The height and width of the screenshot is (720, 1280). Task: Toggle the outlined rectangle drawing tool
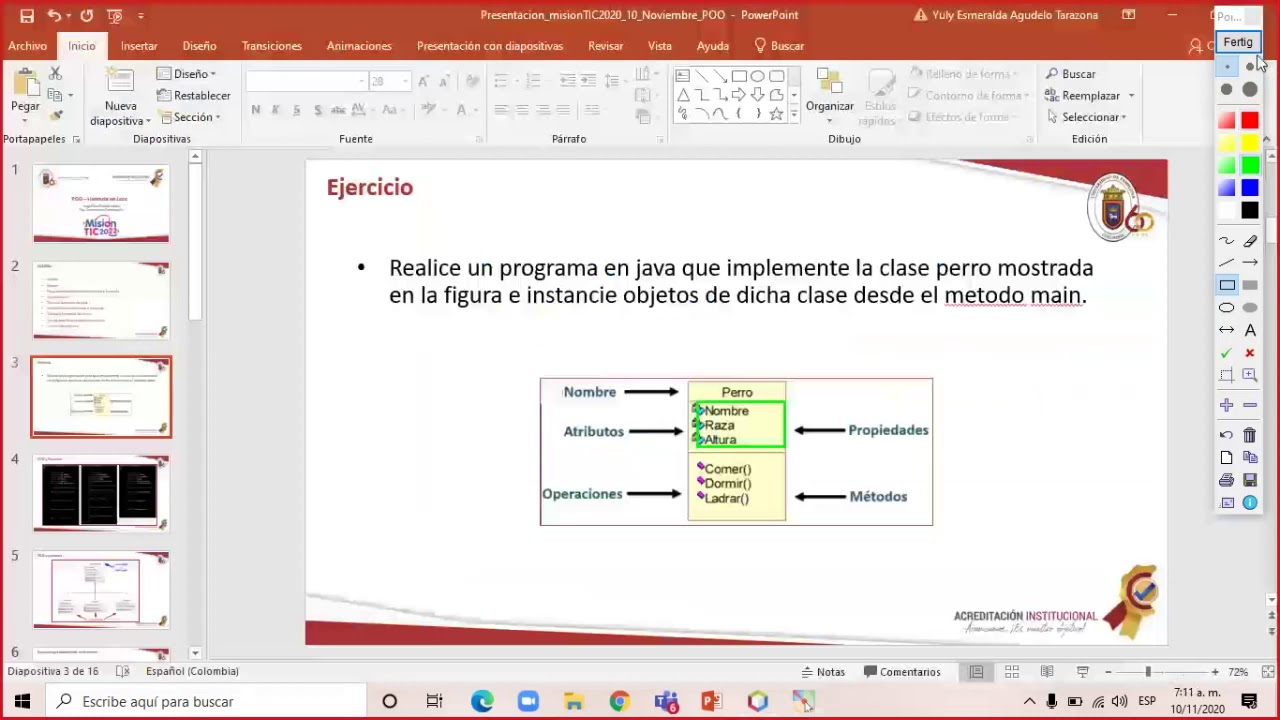(x=1227, y=285)
